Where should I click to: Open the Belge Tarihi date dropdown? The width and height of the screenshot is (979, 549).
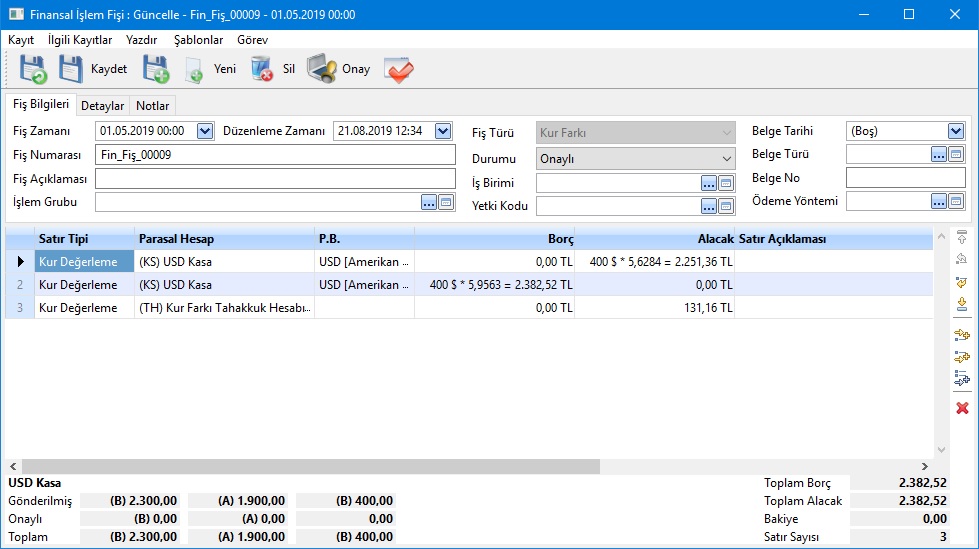[x=956, y=131]
